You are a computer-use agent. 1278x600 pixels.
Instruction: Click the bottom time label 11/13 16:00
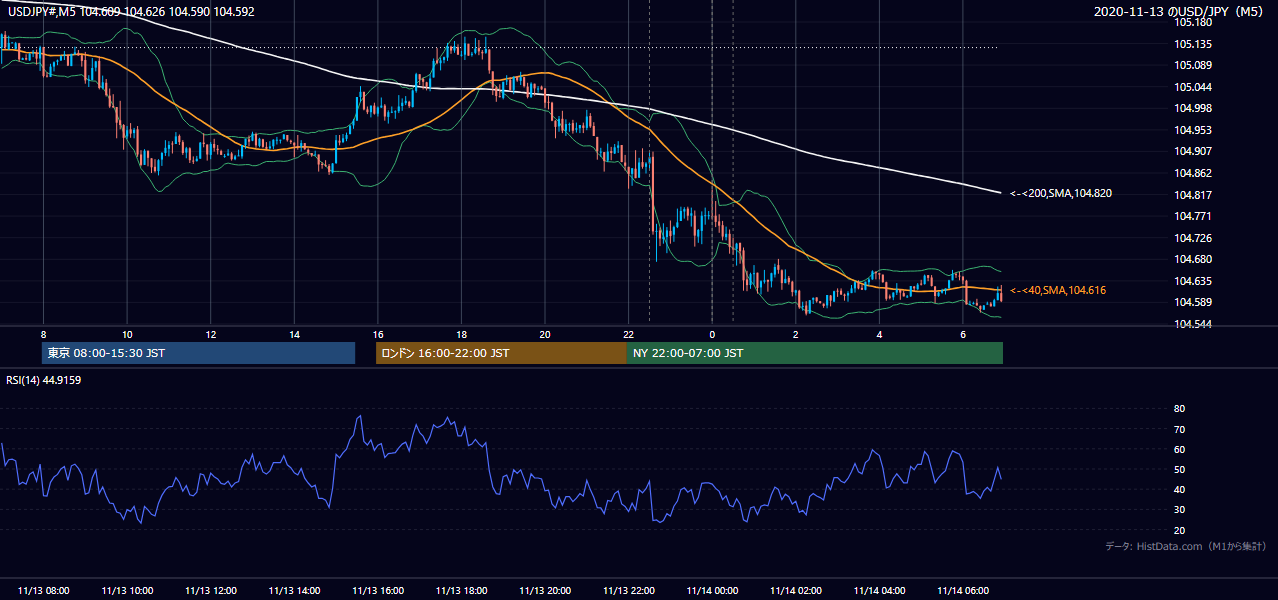pyautogui.click(x=377, y=591)
